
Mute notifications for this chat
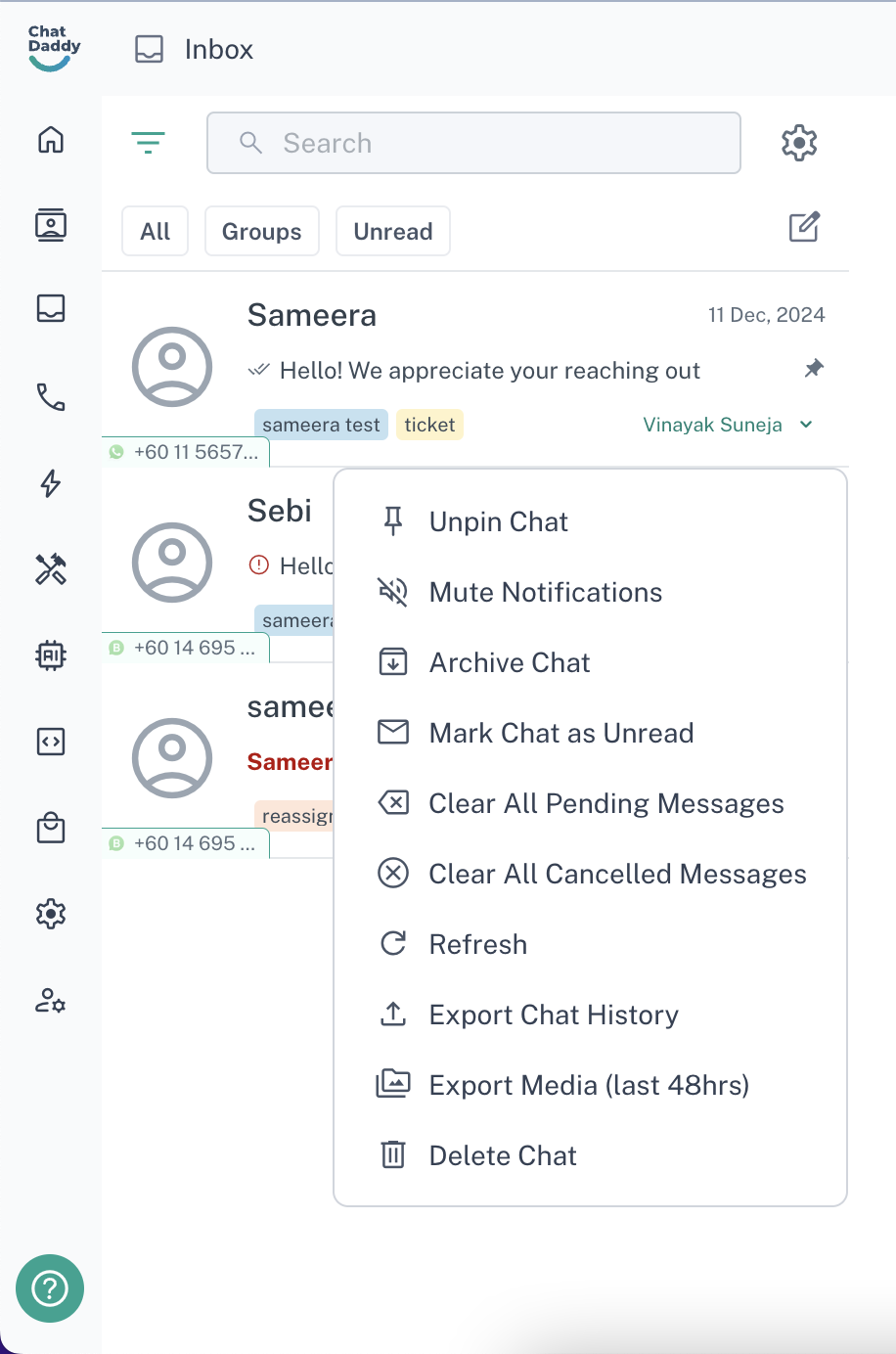pos(545,593)
